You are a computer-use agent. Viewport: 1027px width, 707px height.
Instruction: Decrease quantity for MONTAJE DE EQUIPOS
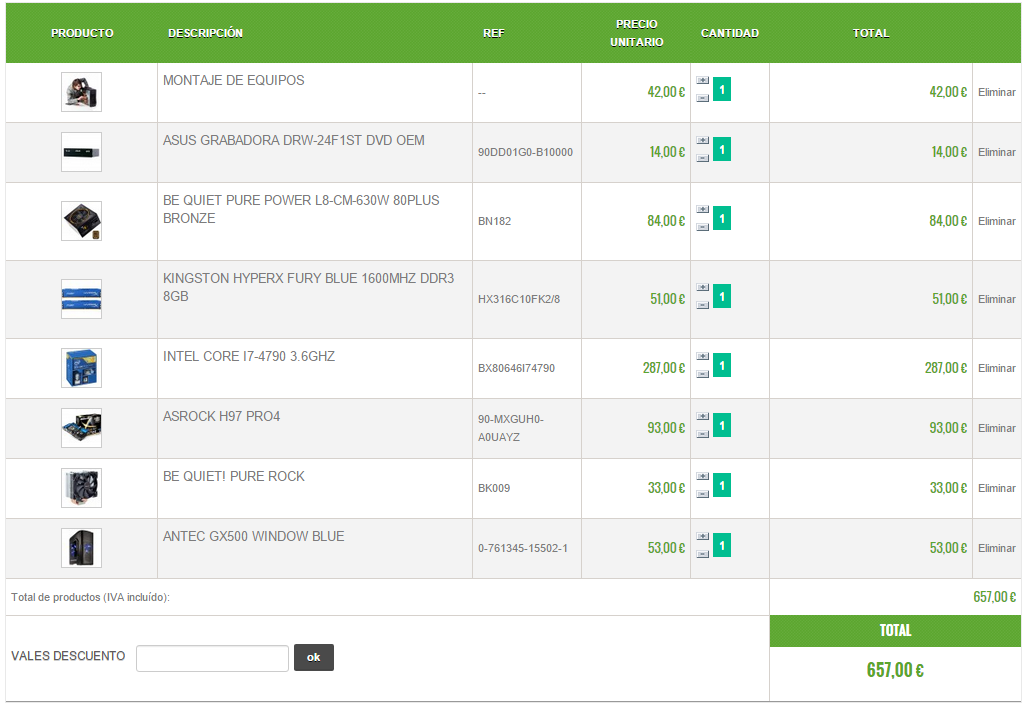pos(702,98)
